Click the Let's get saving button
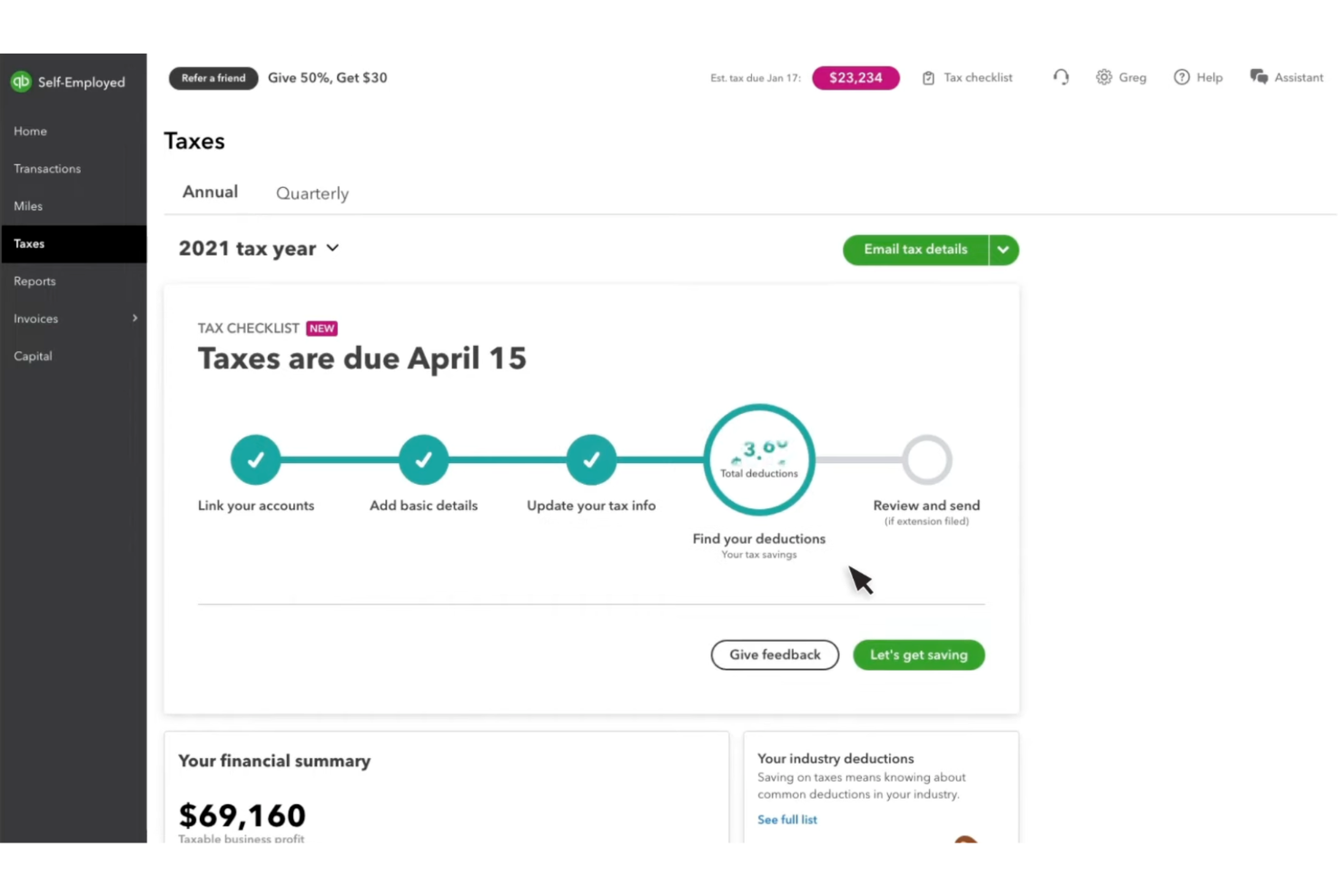The height and width of the screenshot is (896, 1344). pyautogui.click(x=918, y=655)
